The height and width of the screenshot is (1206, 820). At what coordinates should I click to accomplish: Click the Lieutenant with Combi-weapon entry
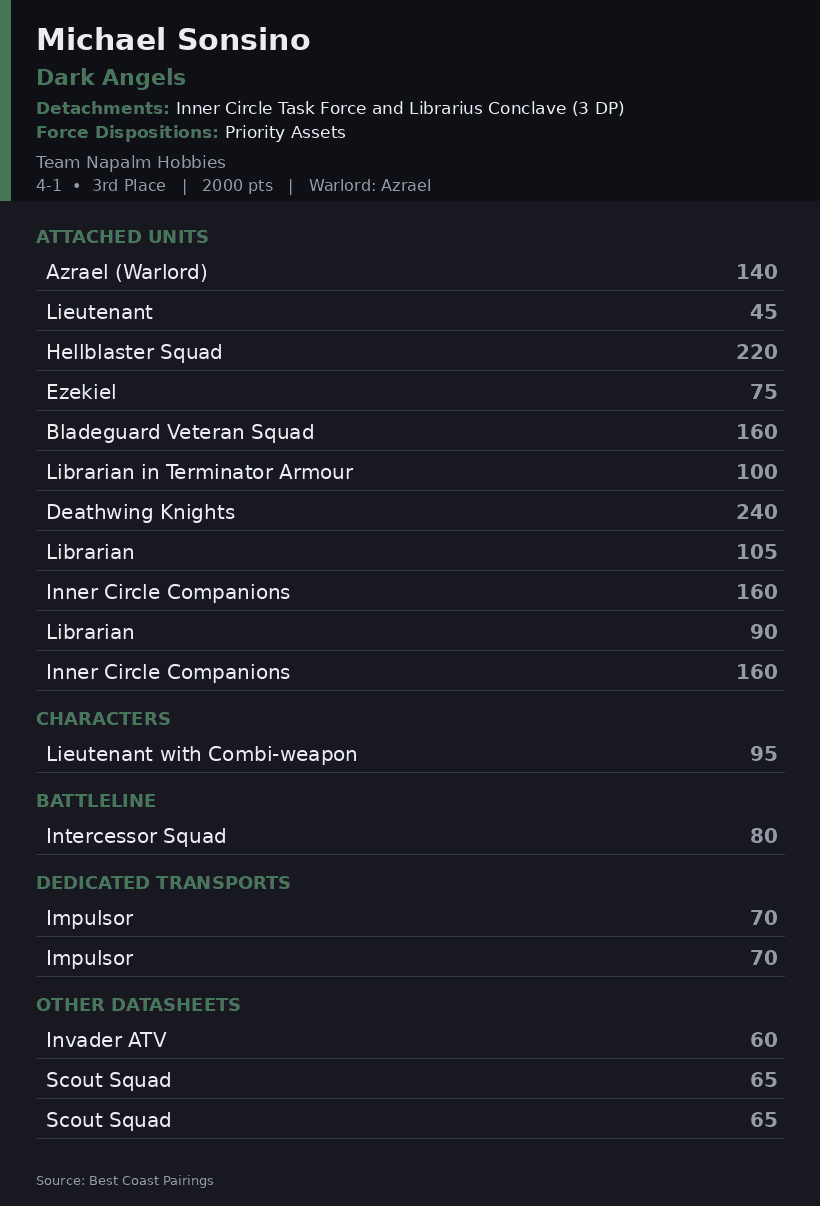coord(410,754)
